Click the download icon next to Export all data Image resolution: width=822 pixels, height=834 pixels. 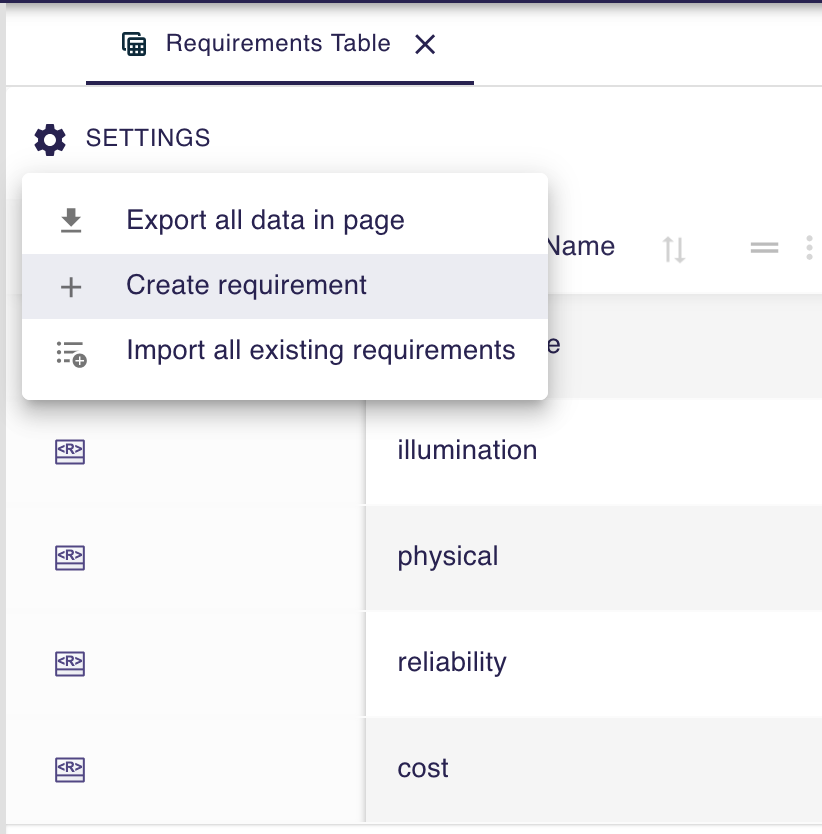click(x=70, y=219)
